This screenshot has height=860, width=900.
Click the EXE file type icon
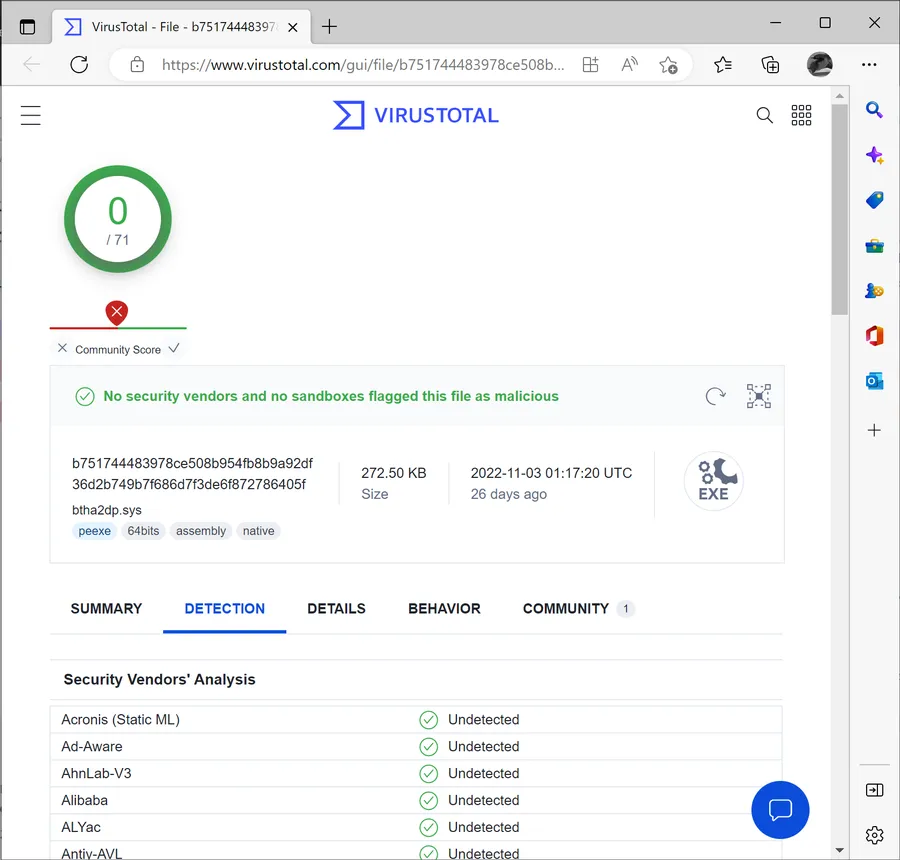tap(713, 481)
